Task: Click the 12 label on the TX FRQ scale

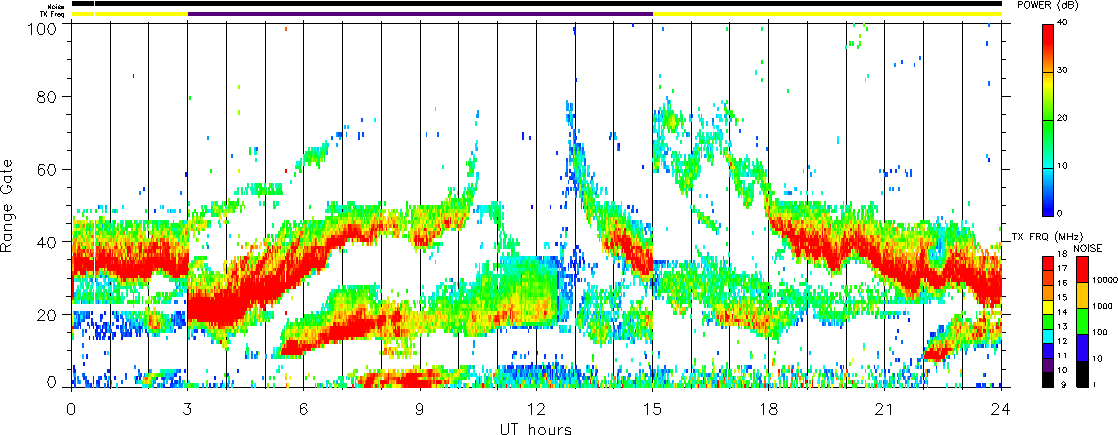Action: [1062, 341]
